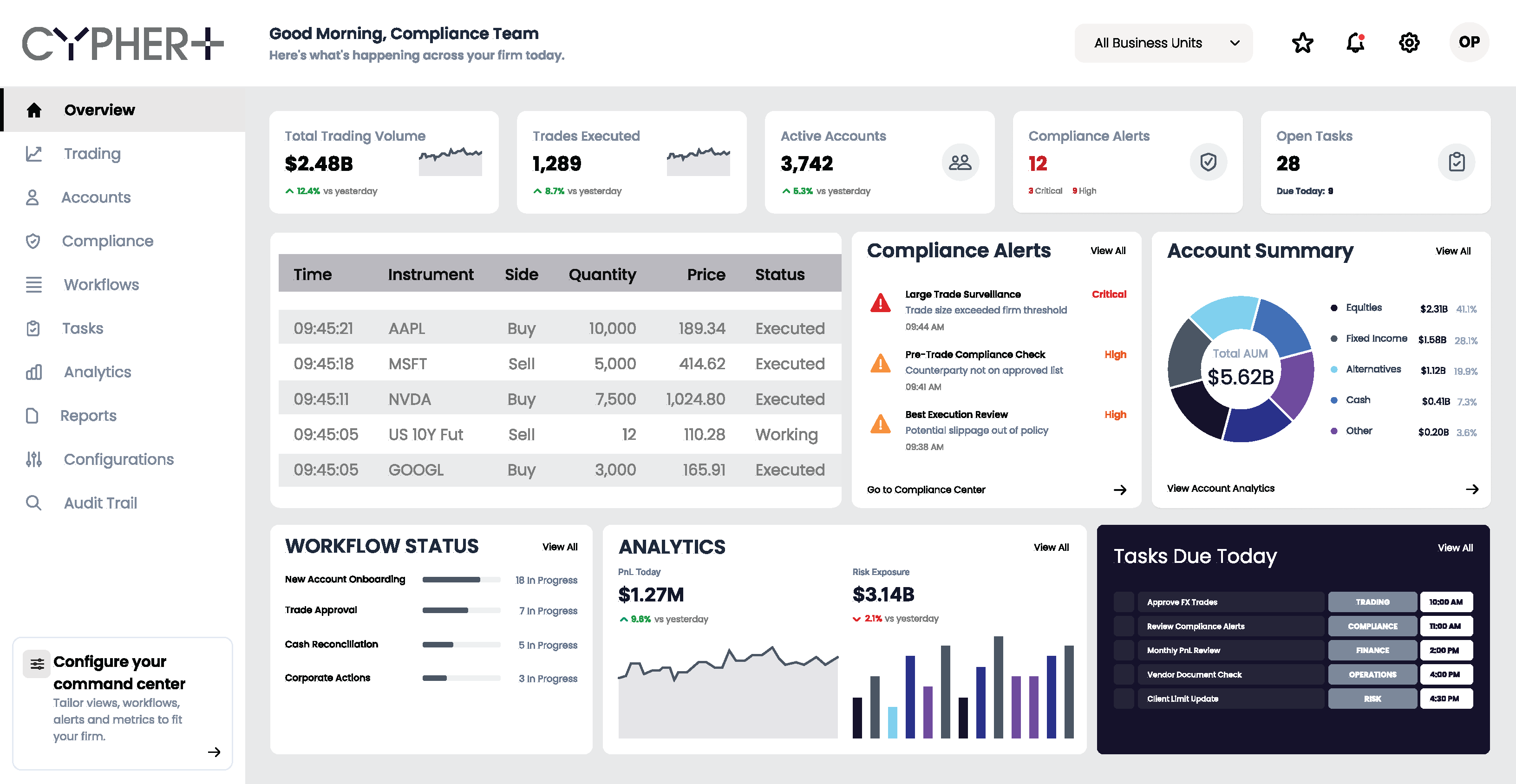Click View All in Analytics panel
1516x784 pixels.
pyautogui.click(x=1051, y=548)
